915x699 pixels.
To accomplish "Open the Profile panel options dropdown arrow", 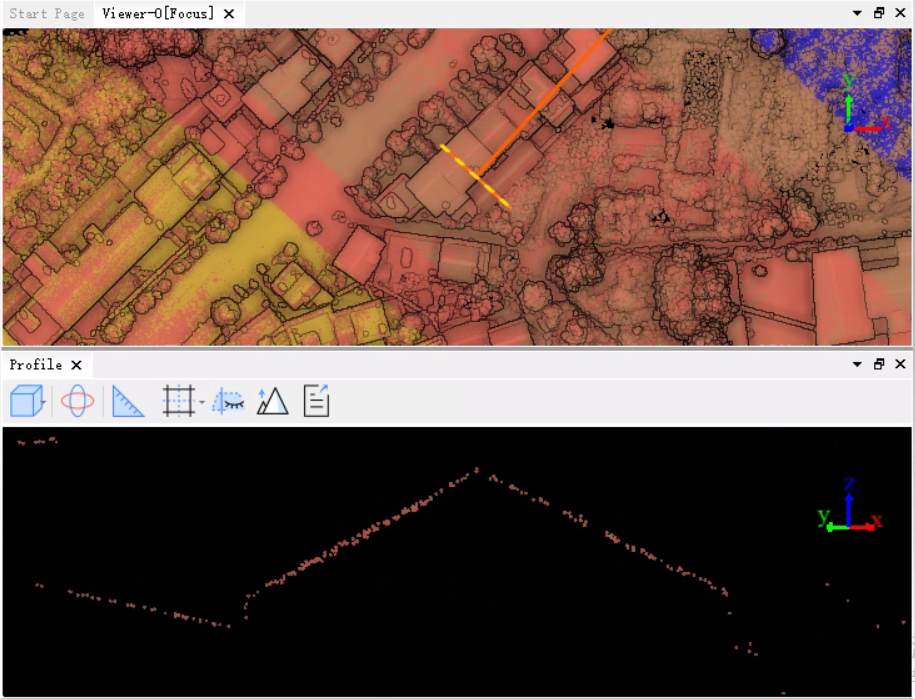I will coord(857,365).
